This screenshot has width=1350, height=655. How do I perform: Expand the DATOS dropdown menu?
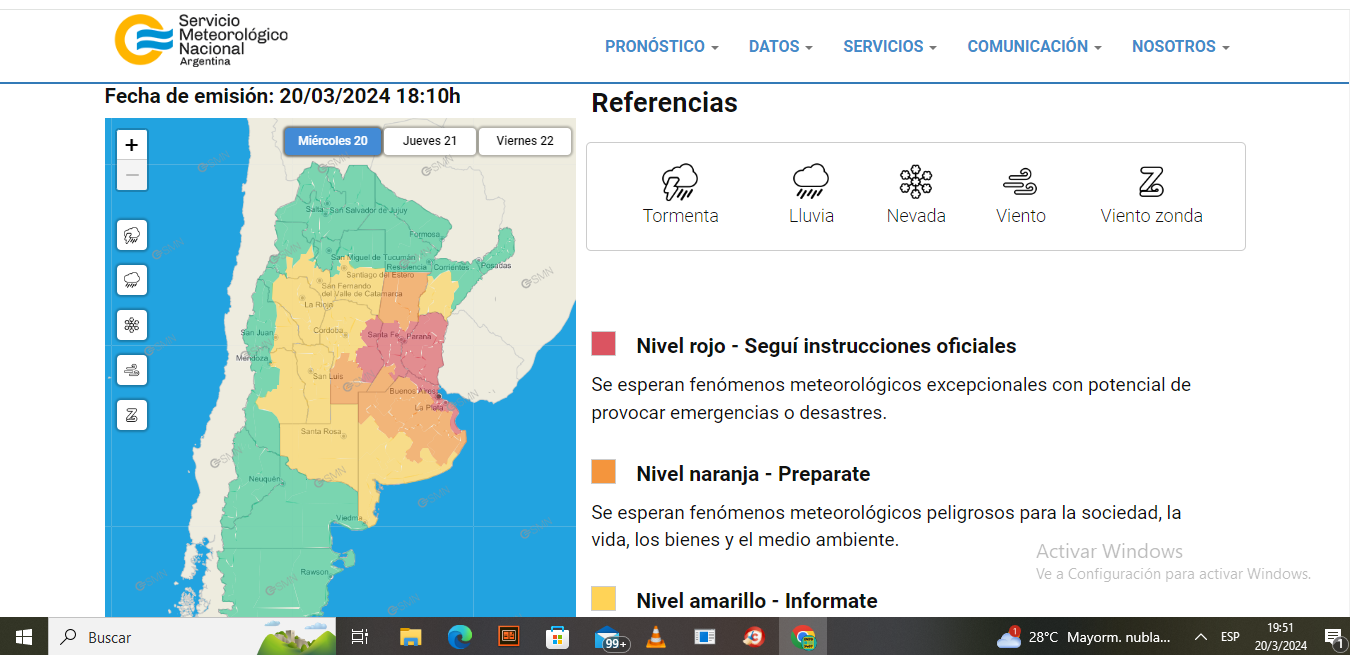click(x=780, y=46)
